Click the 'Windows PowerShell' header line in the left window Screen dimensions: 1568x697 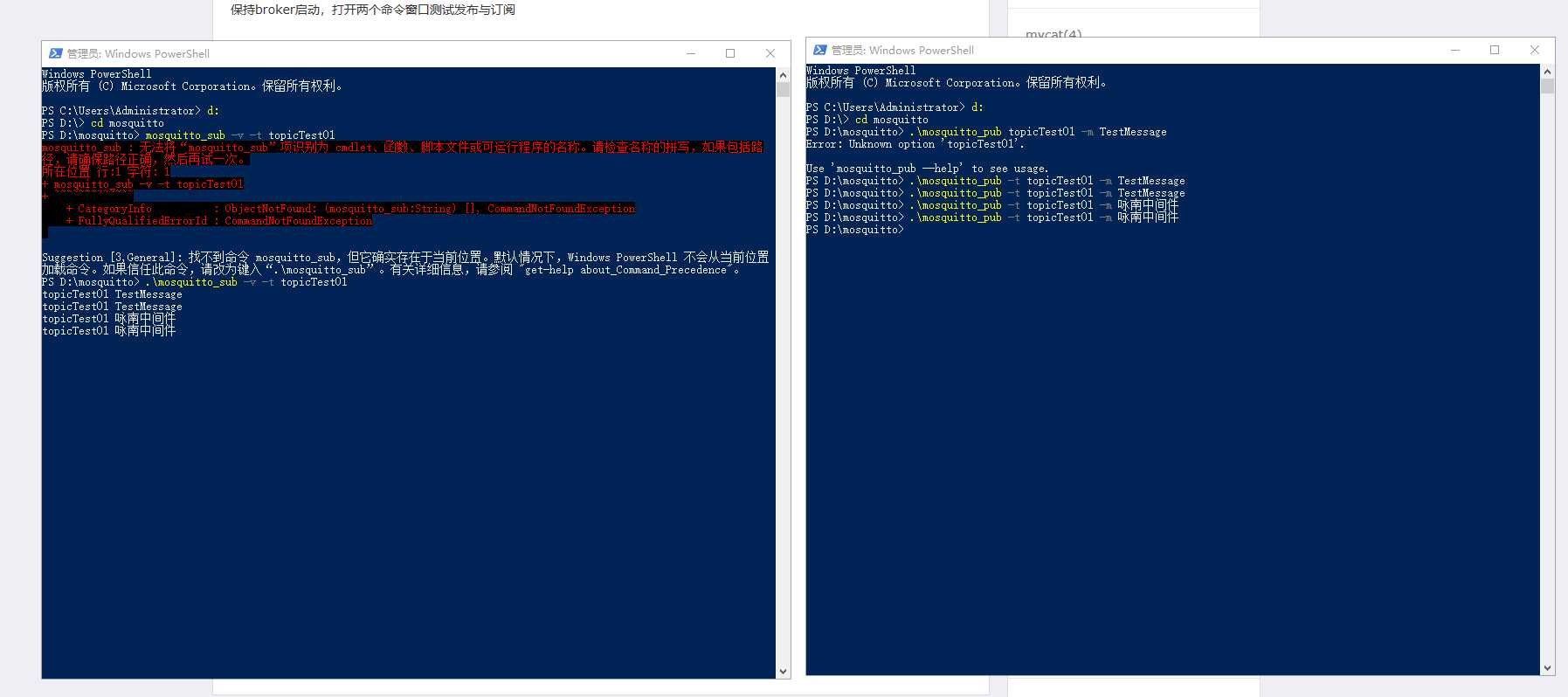[96, 74]
